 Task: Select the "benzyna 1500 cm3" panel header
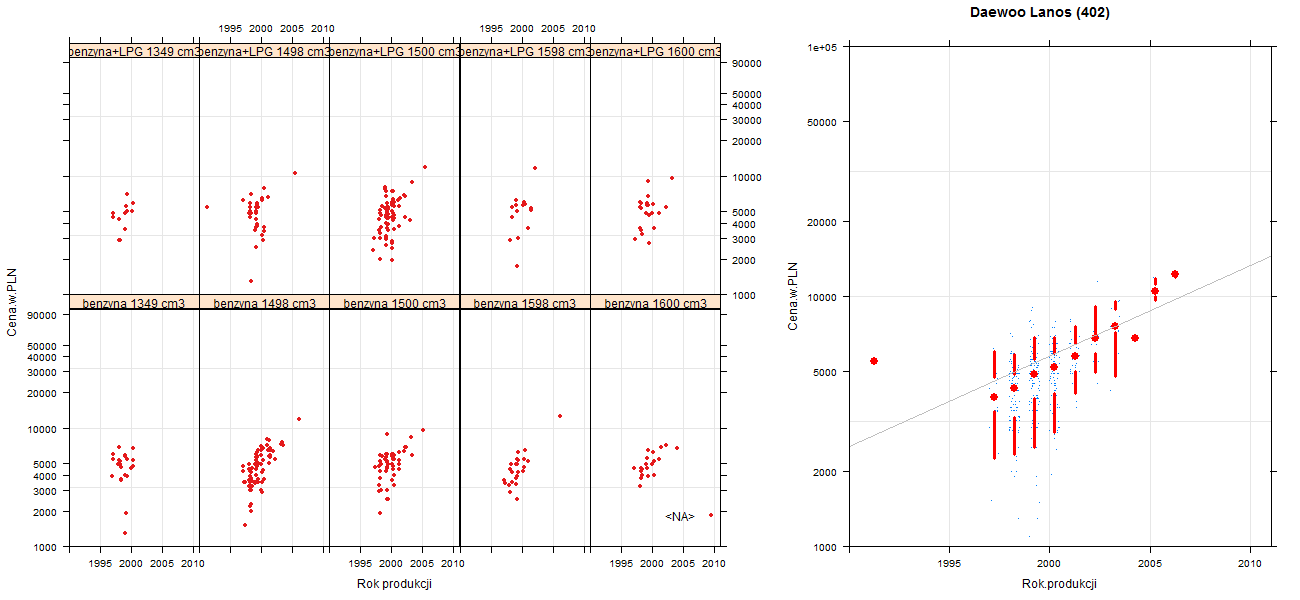(394, 303)
